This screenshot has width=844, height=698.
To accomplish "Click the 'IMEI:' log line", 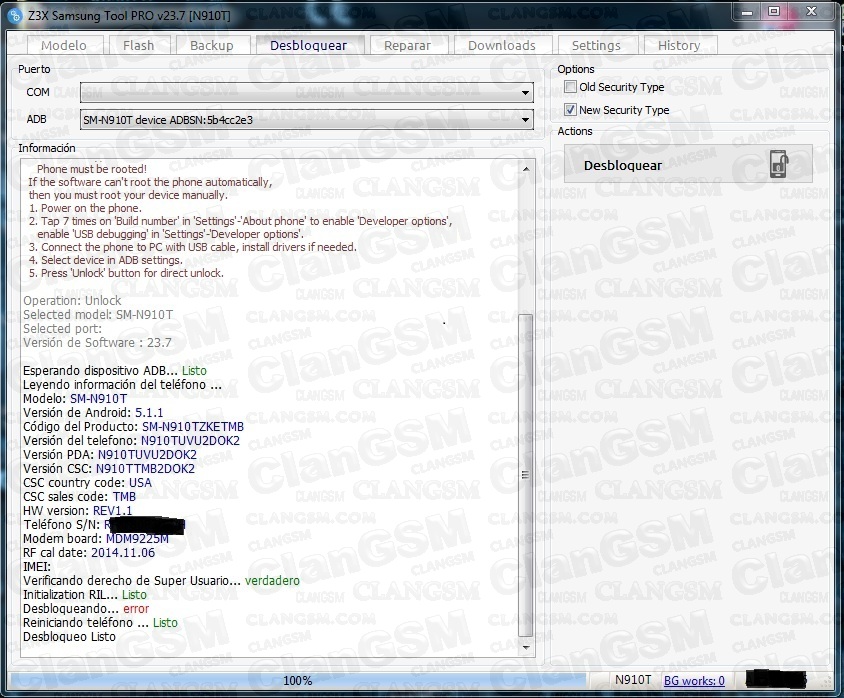I will point(37,567).
